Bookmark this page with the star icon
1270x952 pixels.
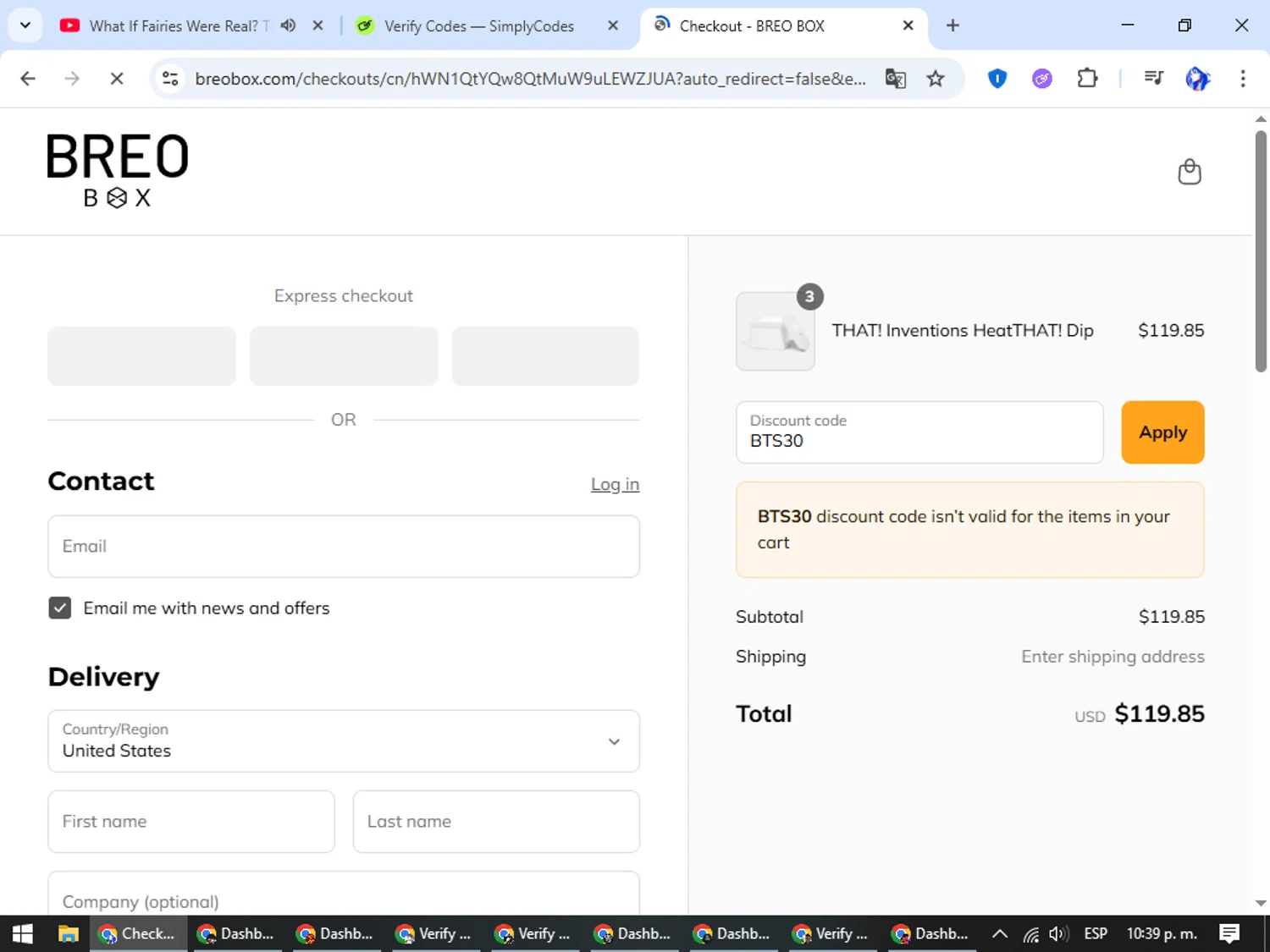pyautogui.click(x=936, y=79)
